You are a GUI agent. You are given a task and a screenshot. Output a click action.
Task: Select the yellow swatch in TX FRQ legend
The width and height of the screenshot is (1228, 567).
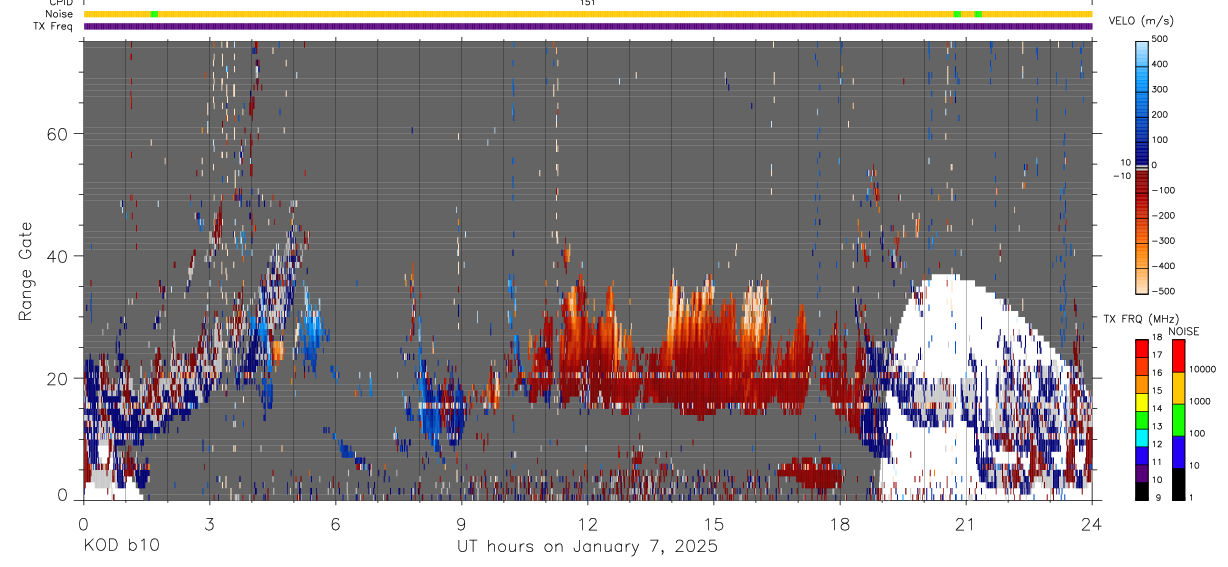tap(1141, 402)
